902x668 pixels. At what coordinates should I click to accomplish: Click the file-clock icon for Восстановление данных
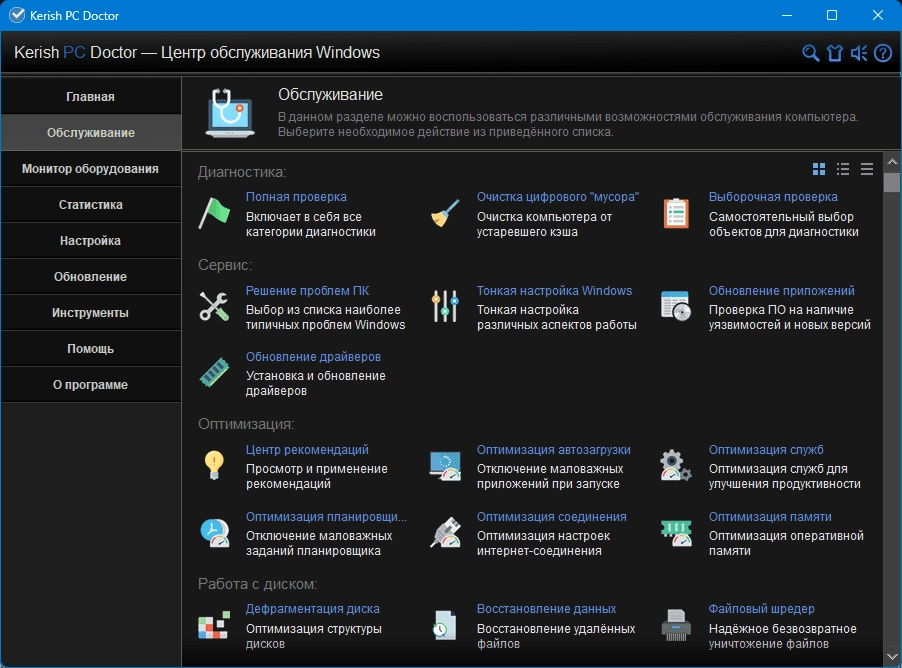pyautogui.click(x=445, y=625)
